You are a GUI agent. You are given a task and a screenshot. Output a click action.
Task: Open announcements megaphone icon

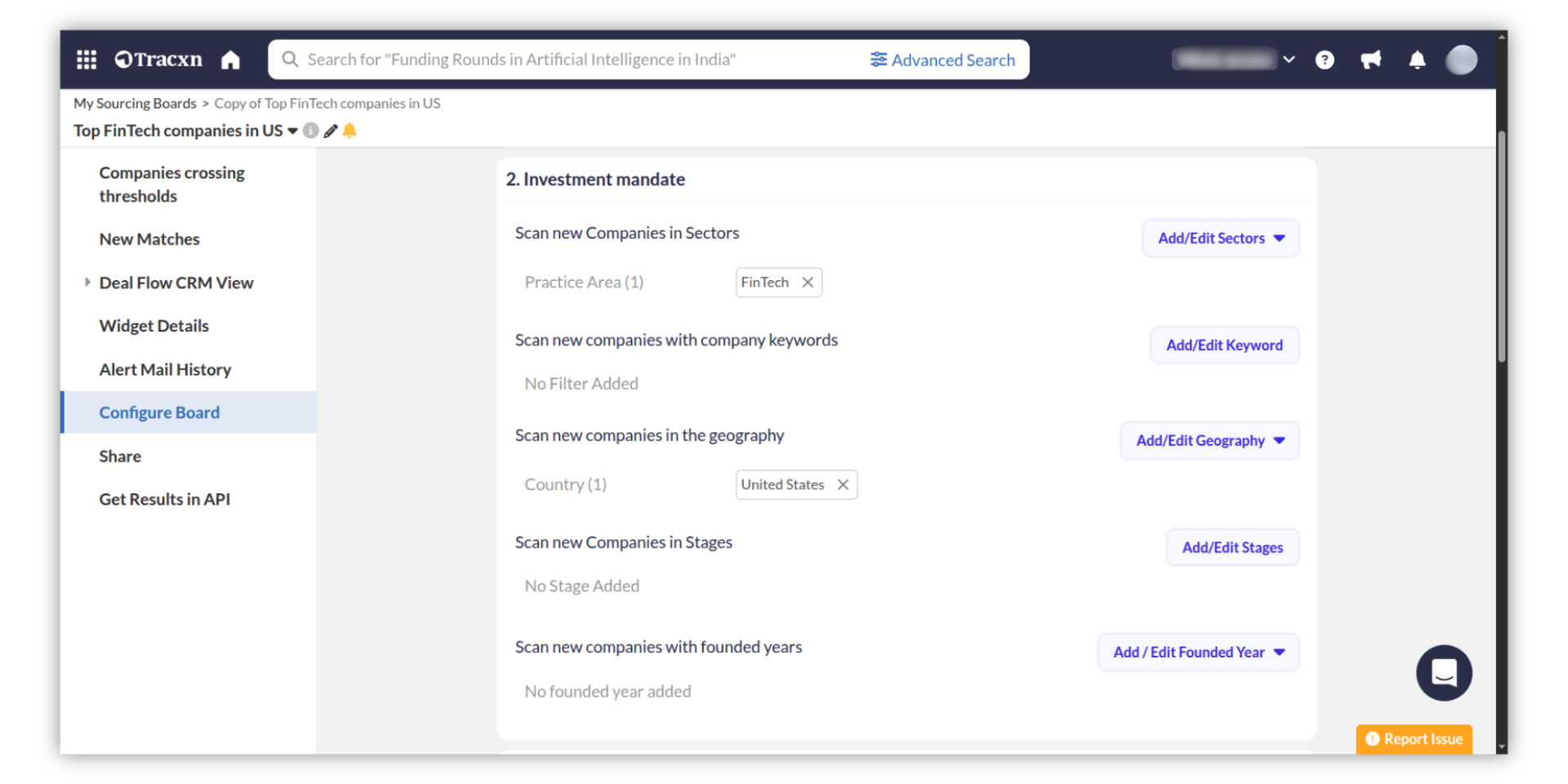[x=1370, y=60]
